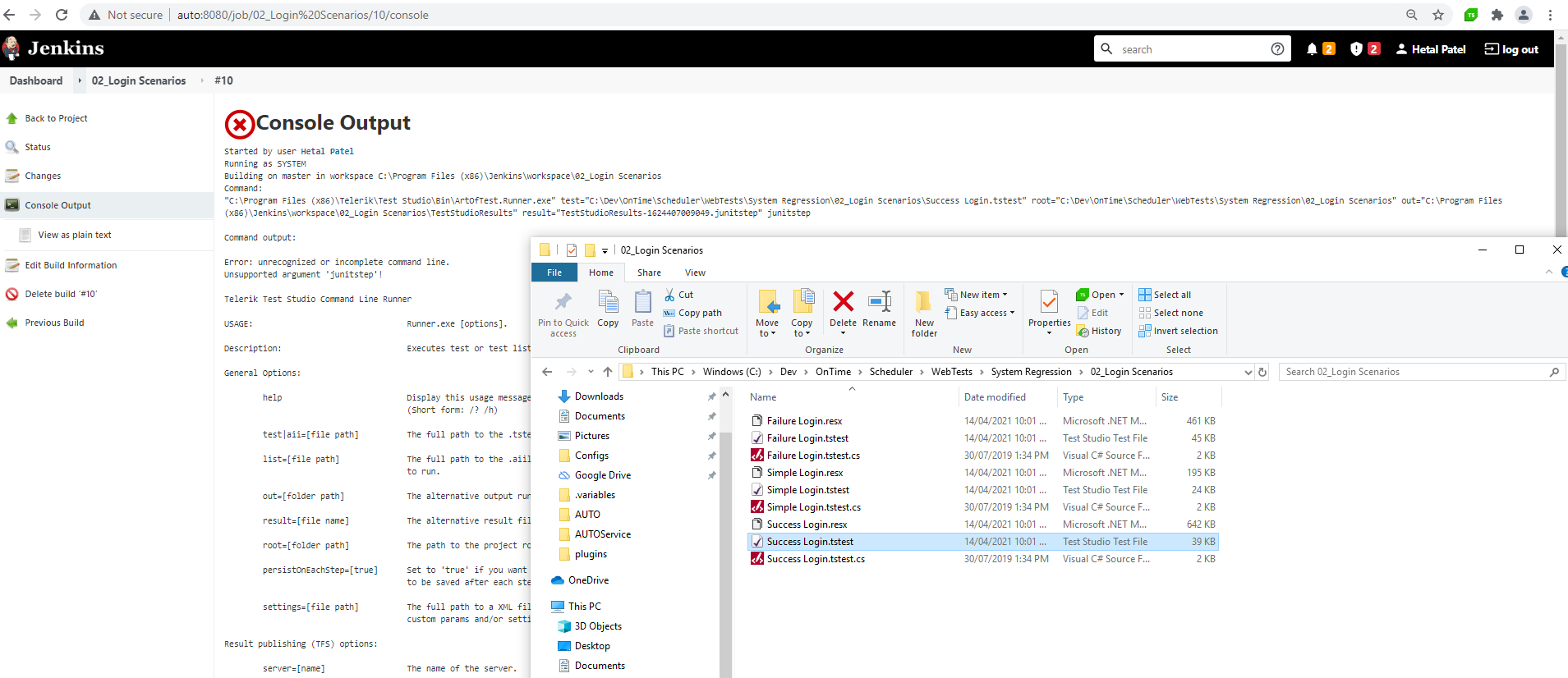Reload the page with browser refresh icon
The image size is (1568, 678).
click(62, 15)
